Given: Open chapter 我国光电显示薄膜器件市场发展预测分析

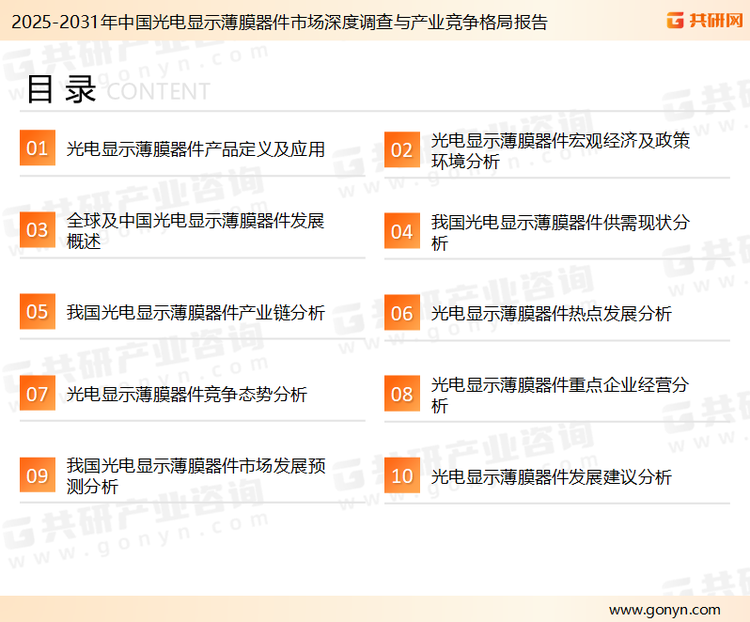Looking at the screenshot, I should 196,476.
